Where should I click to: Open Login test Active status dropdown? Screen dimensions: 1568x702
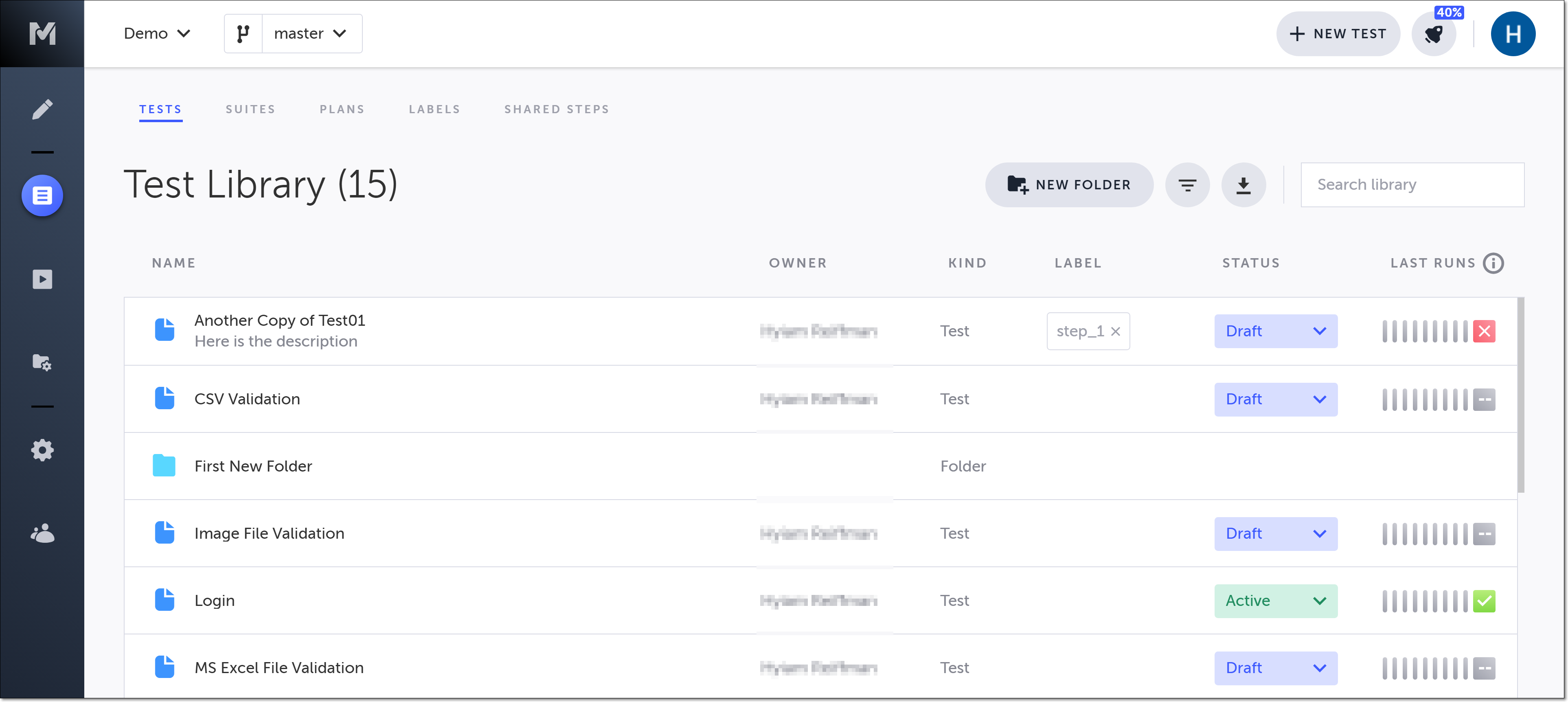click(x=1275, y=601)
